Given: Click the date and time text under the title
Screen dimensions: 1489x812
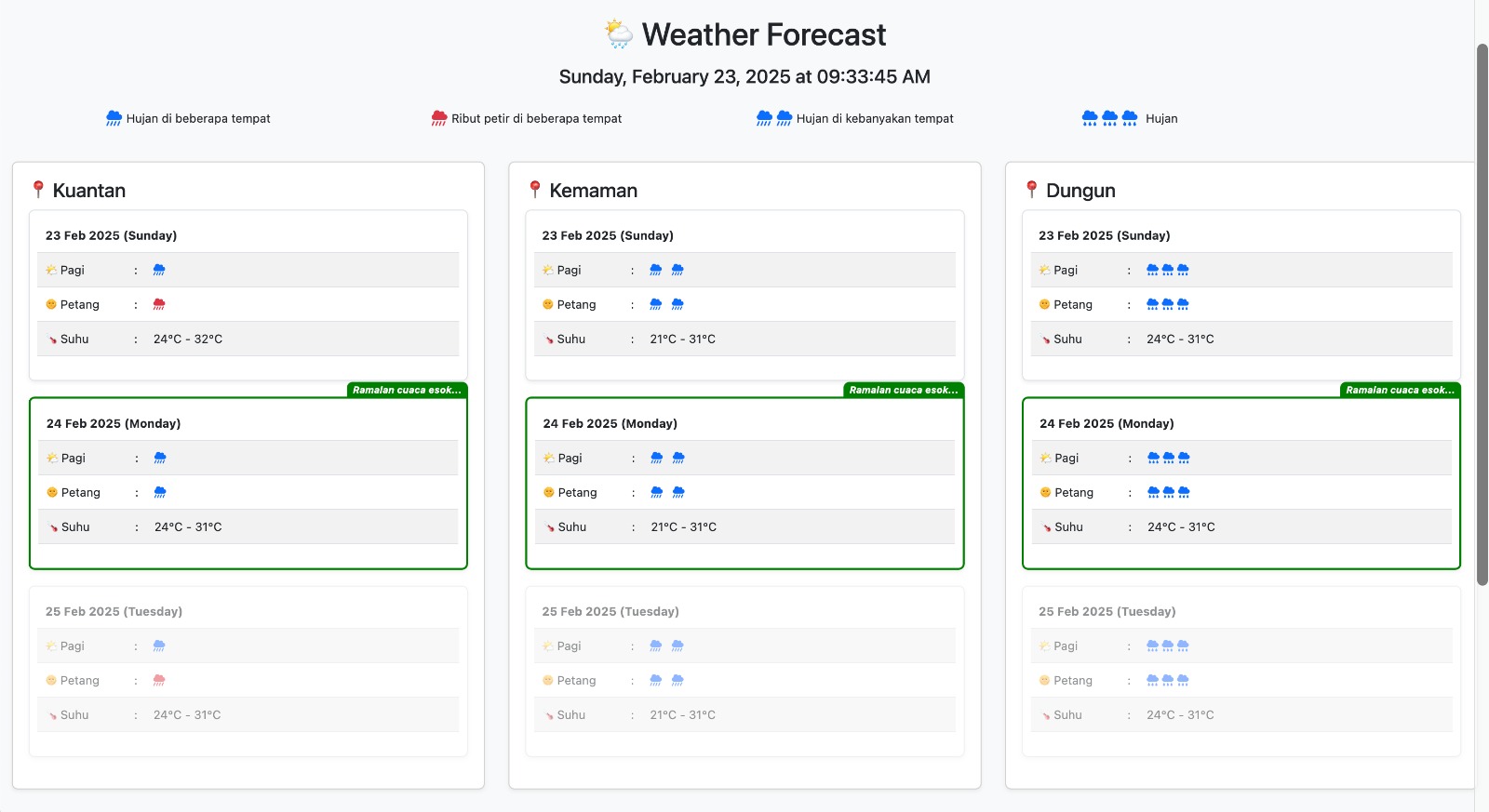Looking at the screenshot, I should coord(744,77).
